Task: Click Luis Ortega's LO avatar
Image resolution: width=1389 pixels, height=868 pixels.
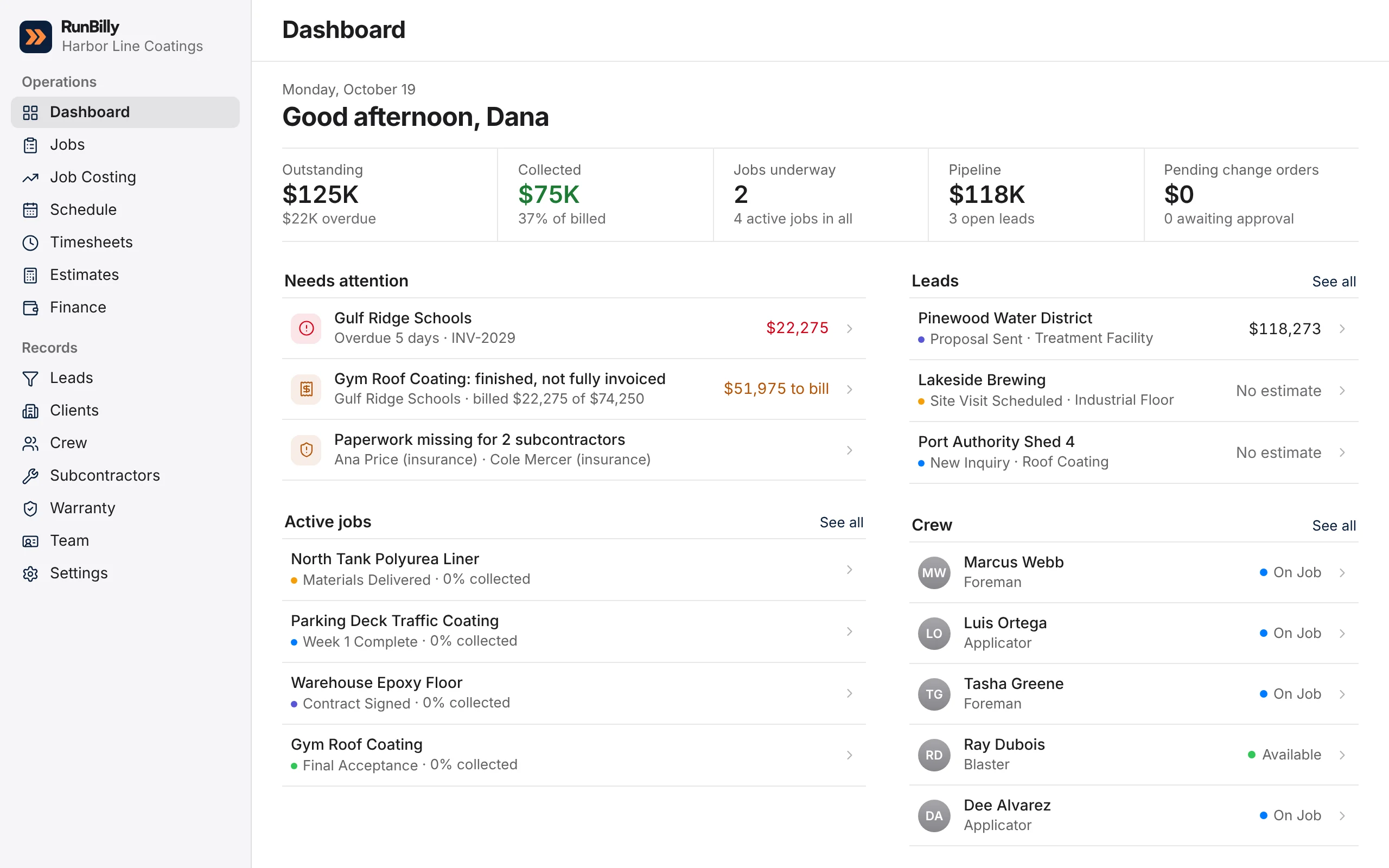Action: click(x=934, y=633)
